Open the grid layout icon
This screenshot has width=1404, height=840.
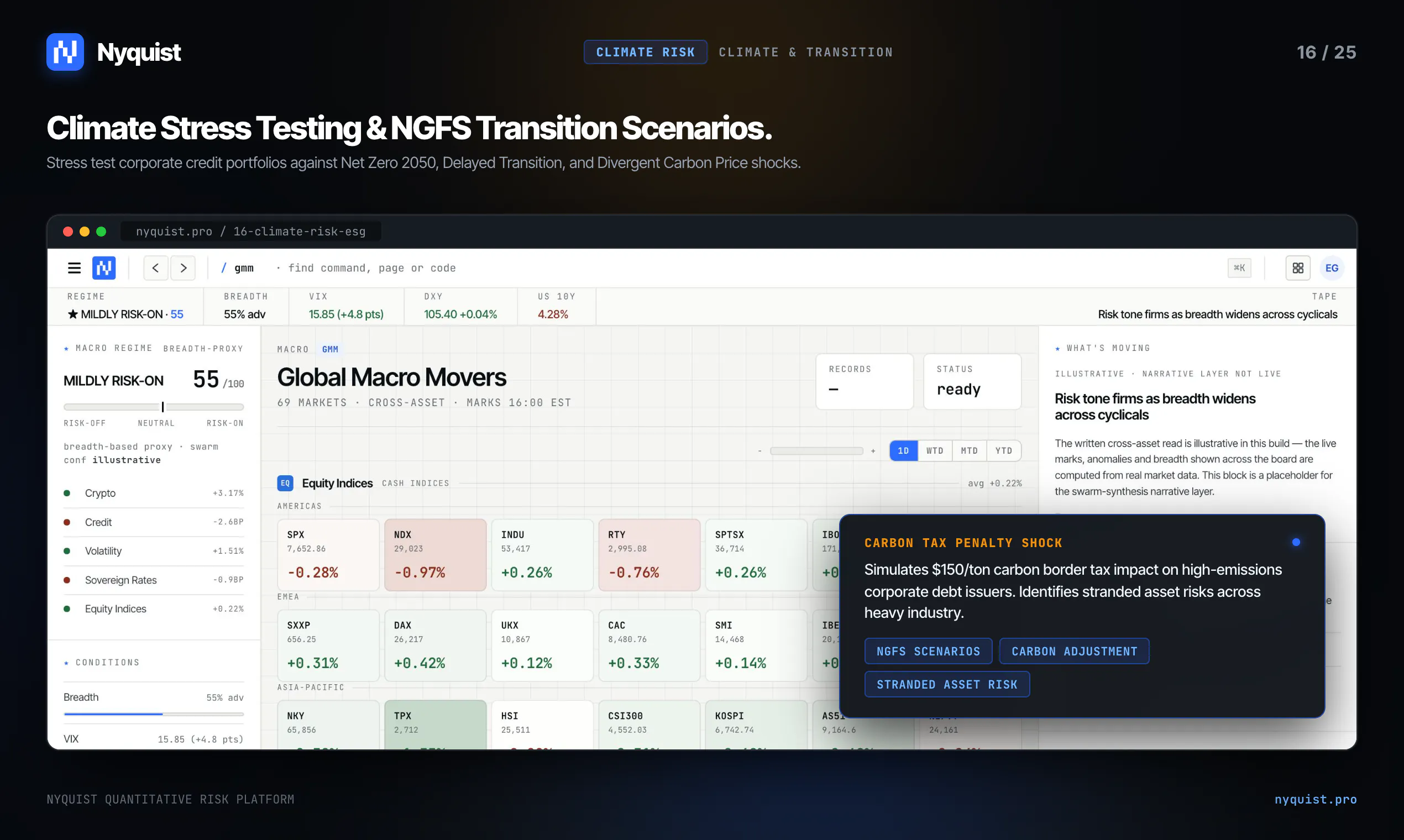pos(1297,267)
